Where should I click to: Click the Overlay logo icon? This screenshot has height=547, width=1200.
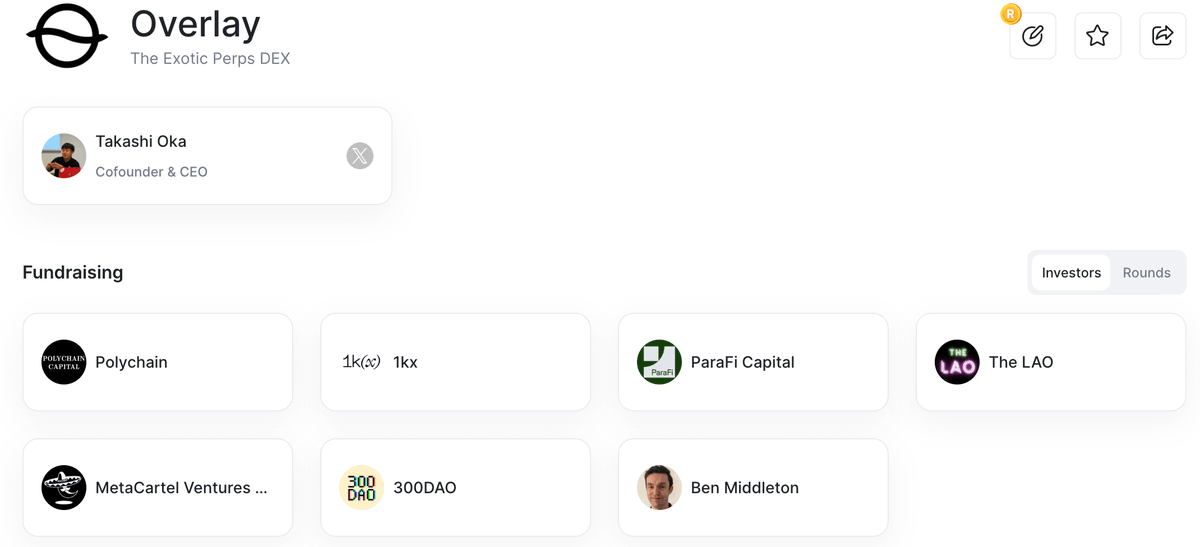click(x=67, y=36)
